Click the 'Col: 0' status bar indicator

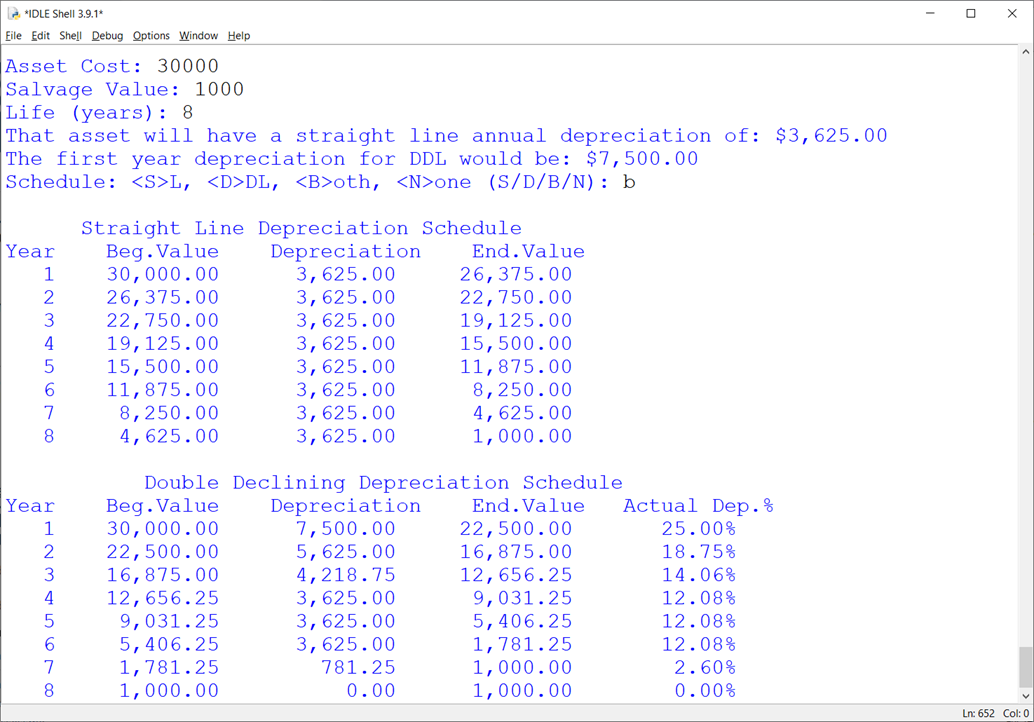click(x=1016, y=713)
